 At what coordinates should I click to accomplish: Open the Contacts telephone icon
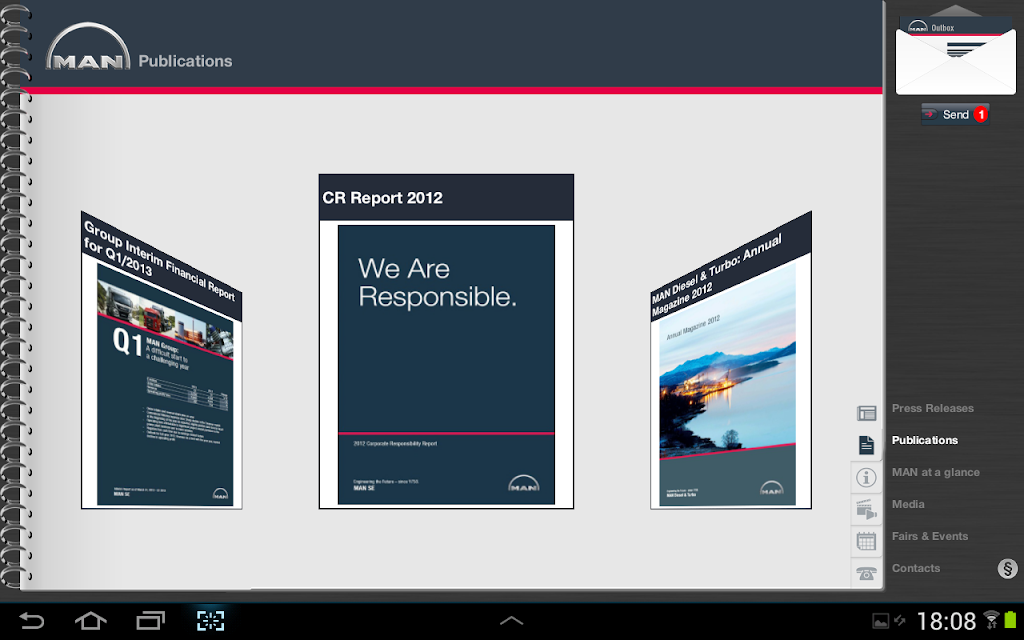tap(866, 573)
